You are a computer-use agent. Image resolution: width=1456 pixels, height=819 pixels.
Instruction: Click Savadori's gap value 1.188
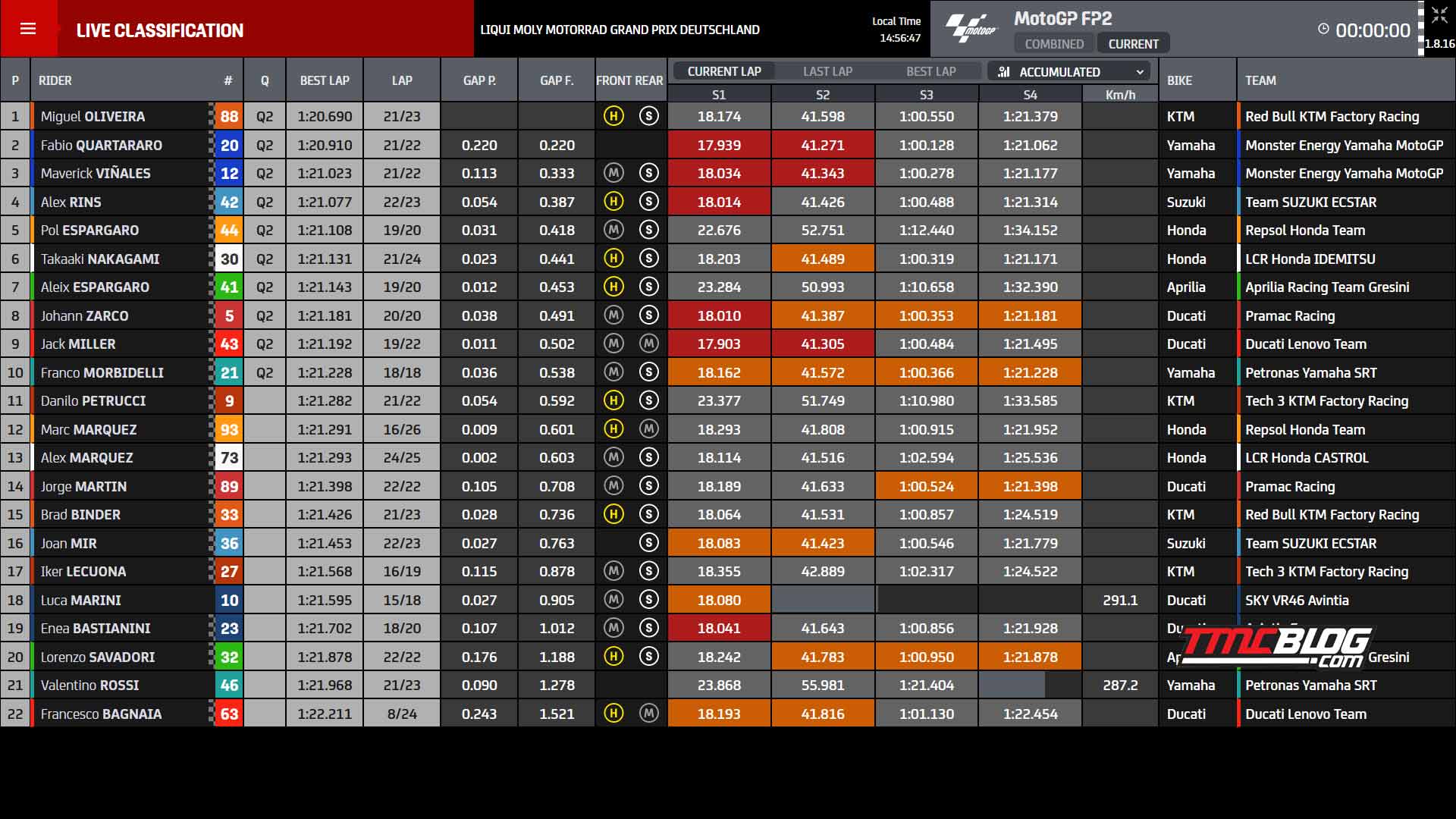point(557,657)
